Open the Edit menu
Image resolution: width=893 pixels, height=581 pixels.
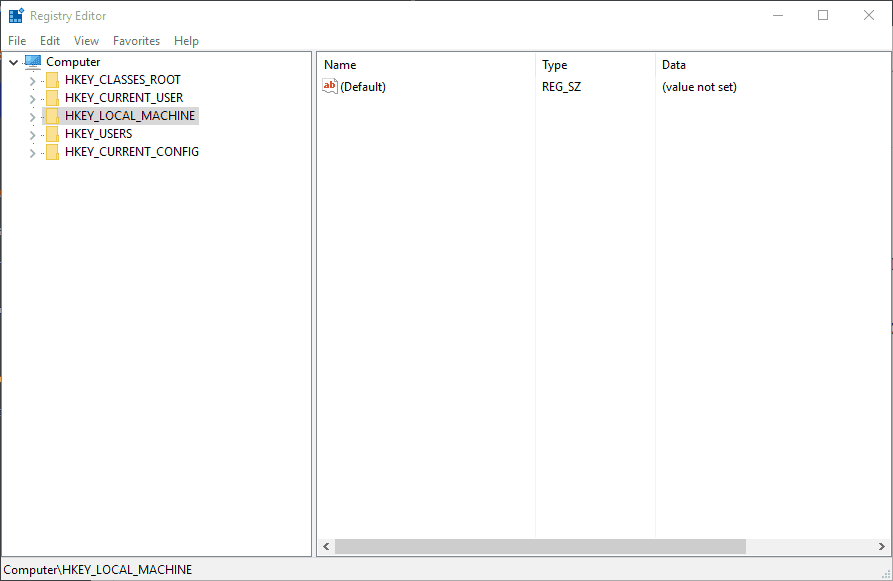[50, 41]
